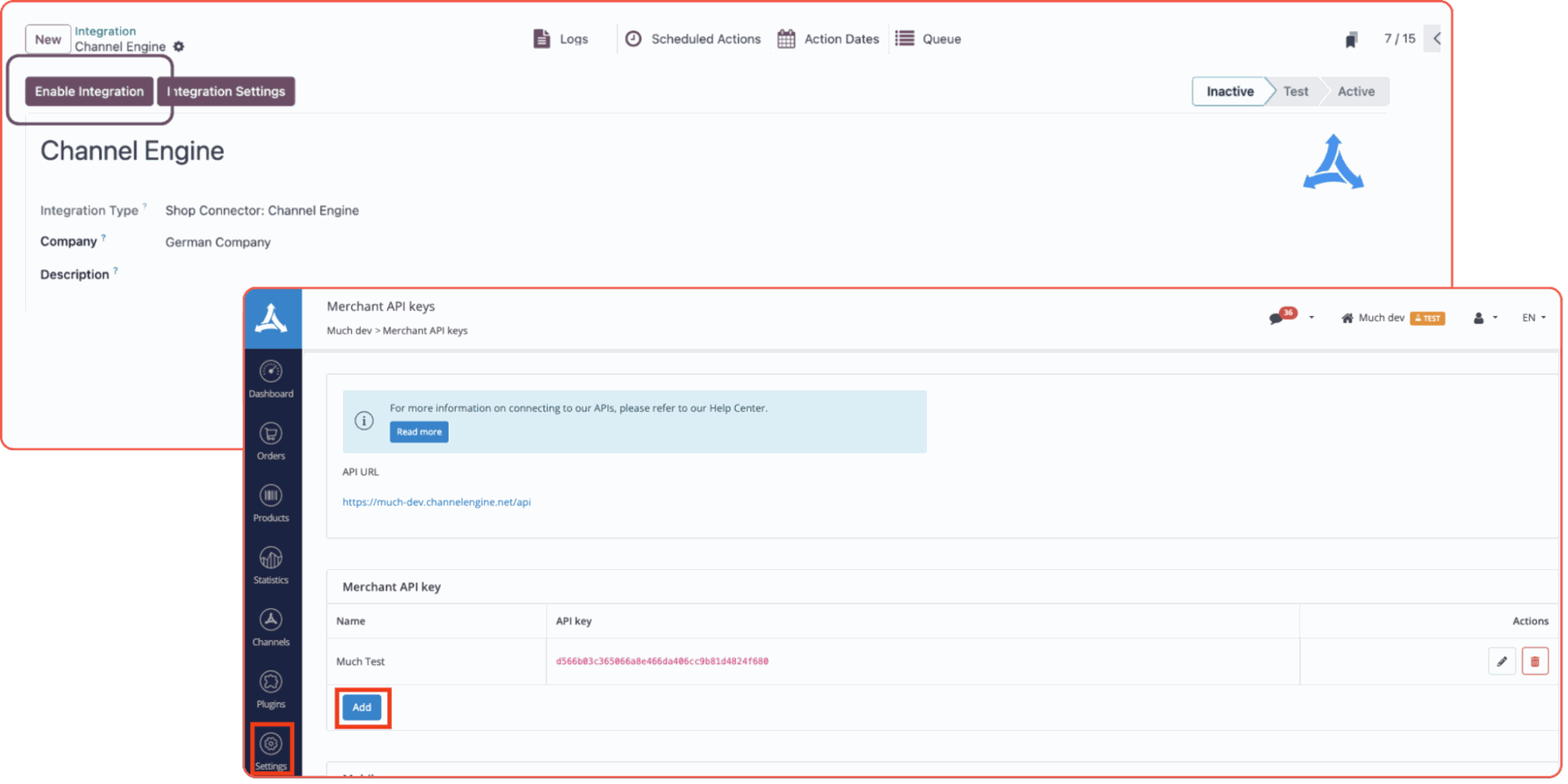Click the 7 / 15 record counter
The image size is (1568, 784).
pos(1400,38)
